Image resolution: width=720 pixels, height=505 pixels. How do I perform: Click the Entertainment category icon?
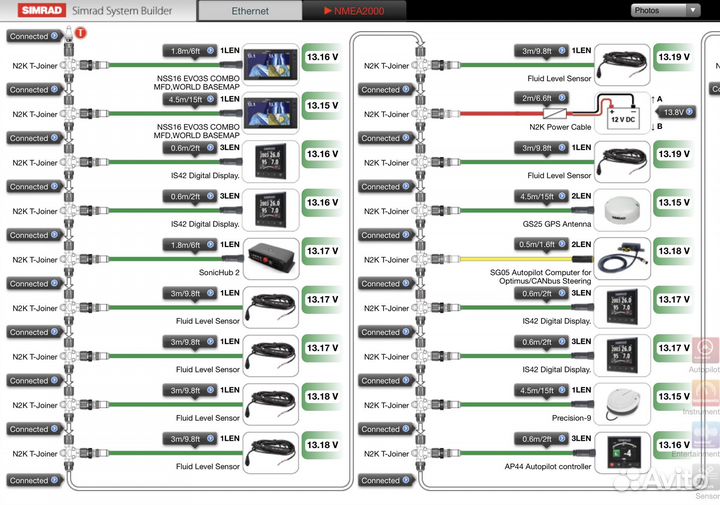[x=706, y=437]
